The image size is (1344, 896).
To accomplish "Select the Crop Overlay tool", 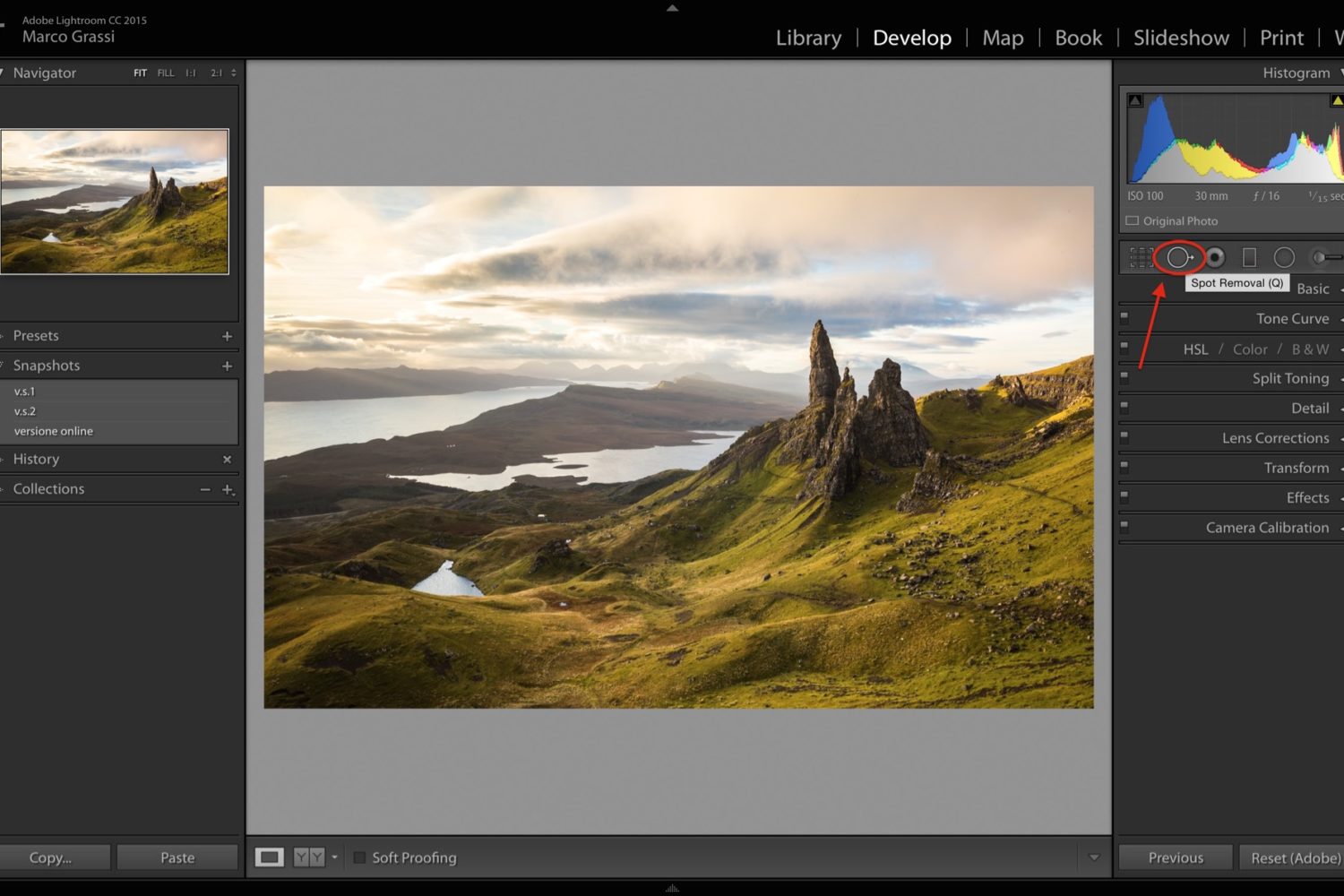I will tap(1143, 257).
